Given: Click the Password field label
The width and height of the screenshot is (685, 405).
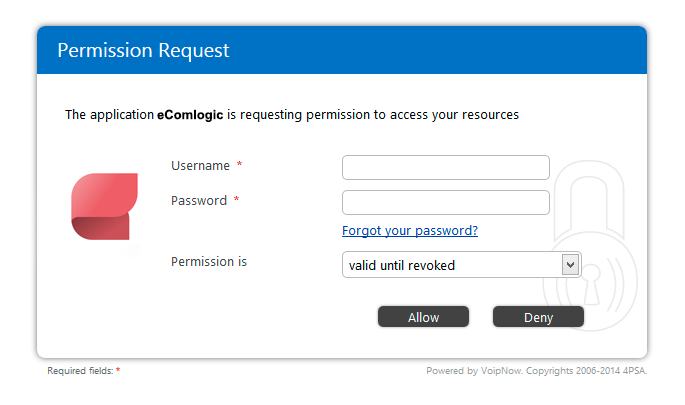Looking at the screenshot, I should pos(199,201).
